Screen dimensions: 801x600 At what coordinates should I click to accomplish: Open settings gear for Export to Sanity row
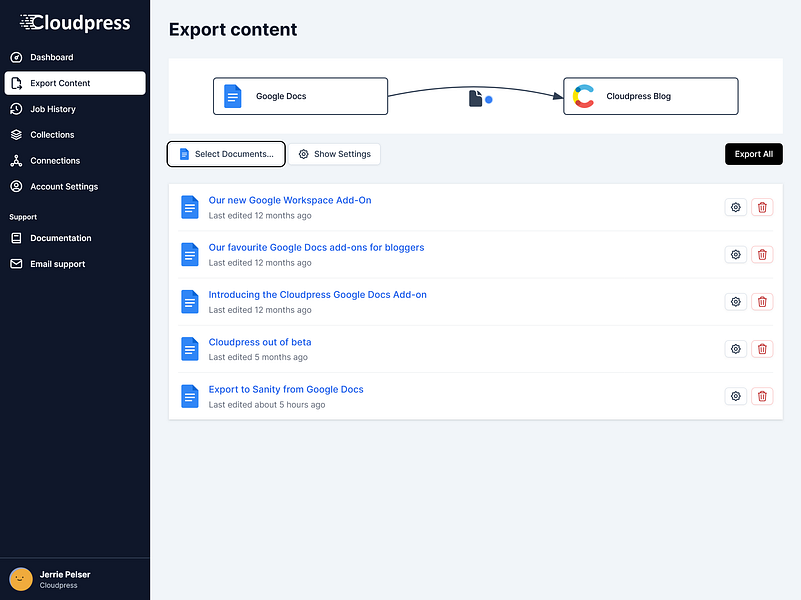pyautogui.click(x=736, y=396)
